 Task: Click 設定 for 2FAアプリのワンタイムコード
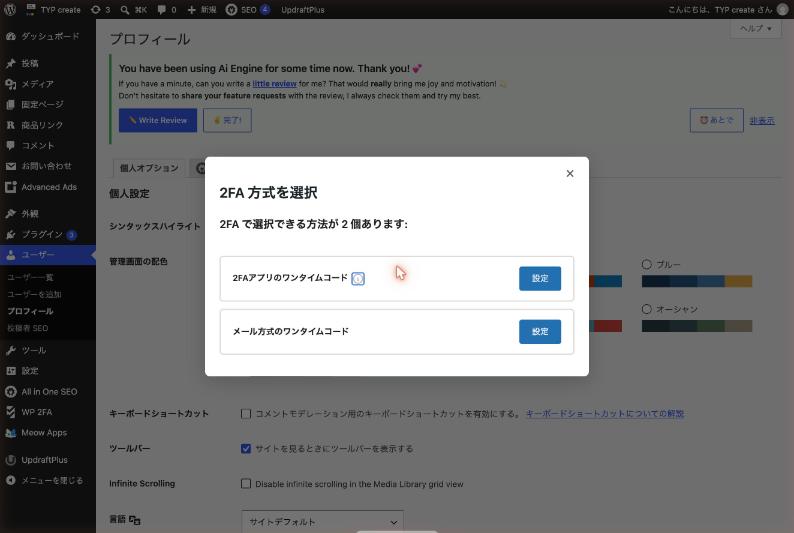[x=540, y=278]
